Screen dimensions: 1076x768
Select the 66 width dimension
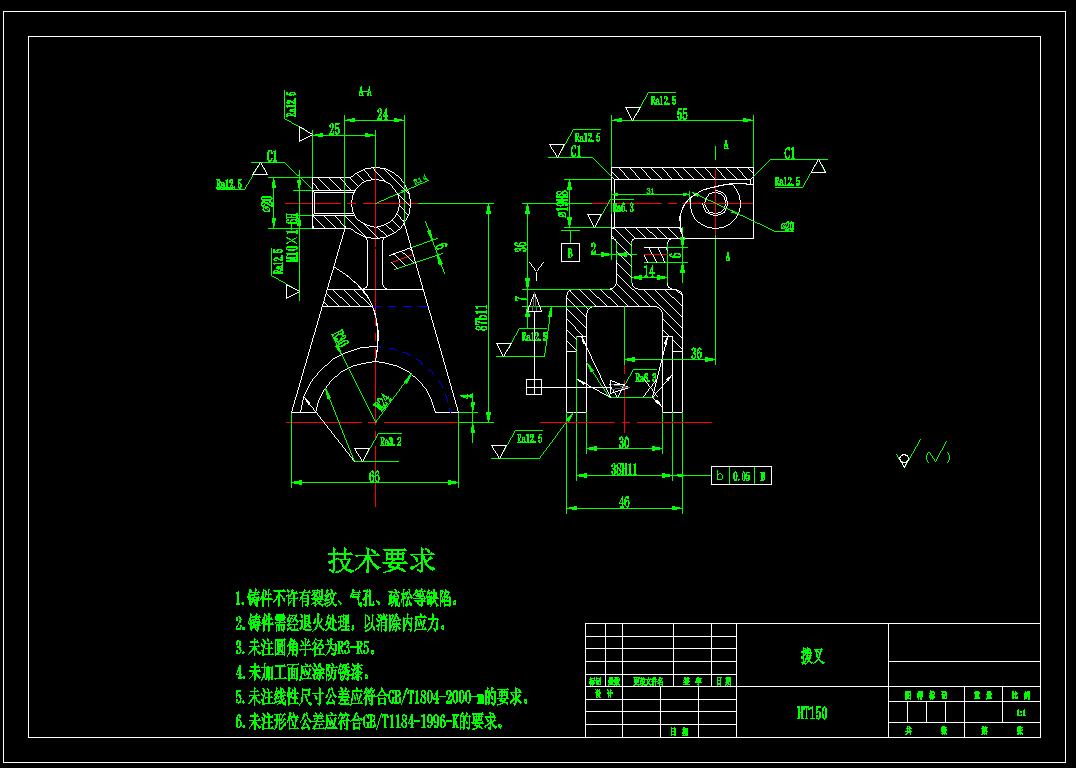coord(374,476)
